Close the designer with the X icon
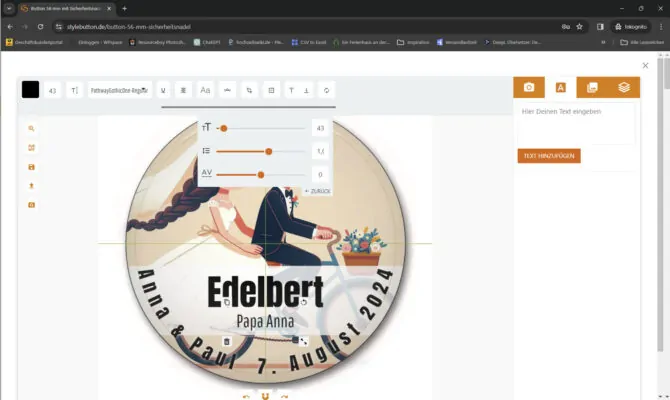The height and width of the screenshot is (400, 670). click(645, 65)
